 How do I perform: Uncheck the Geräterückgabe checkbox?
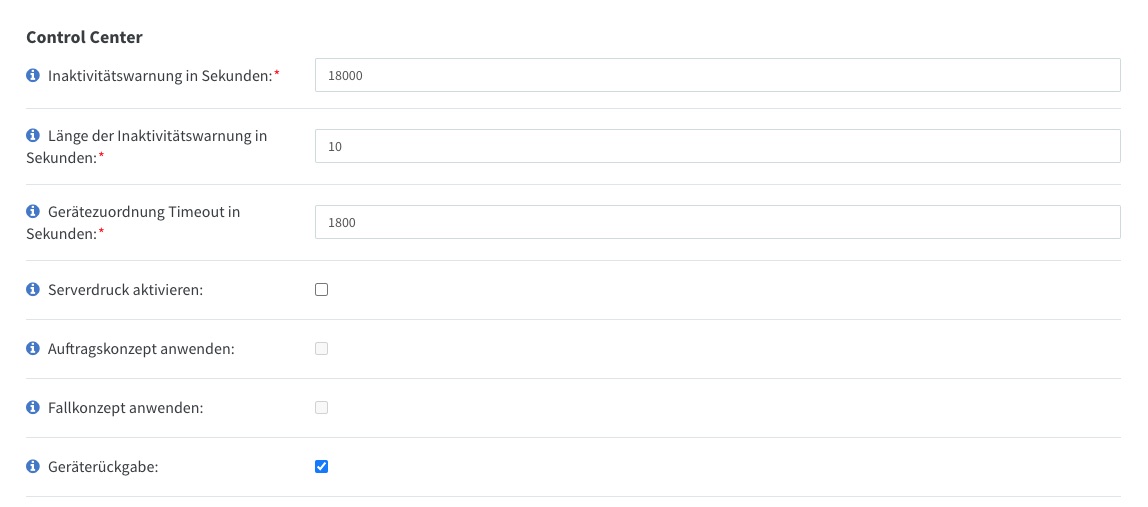click(x=321, y=467)
